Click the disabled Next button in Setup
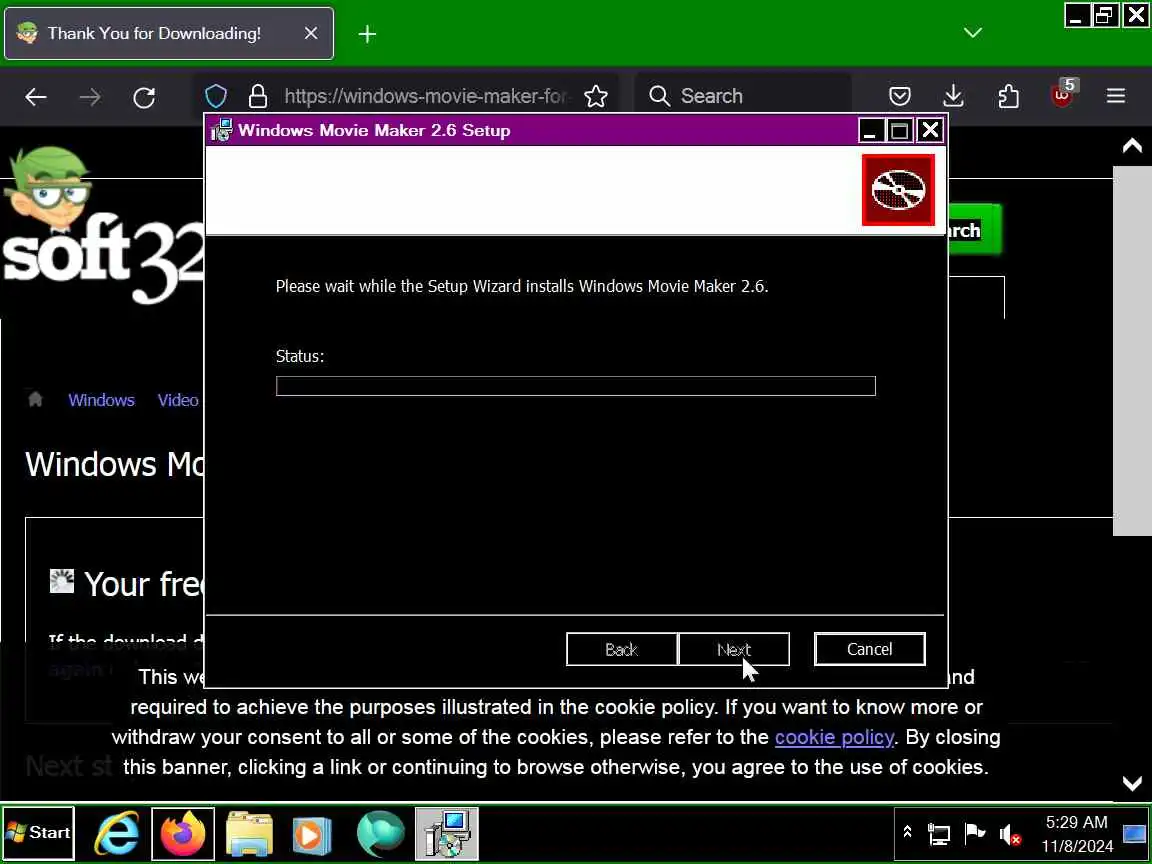Viewport: 1152px width, 864px height. pyautogui.click(x=734, y=649)
